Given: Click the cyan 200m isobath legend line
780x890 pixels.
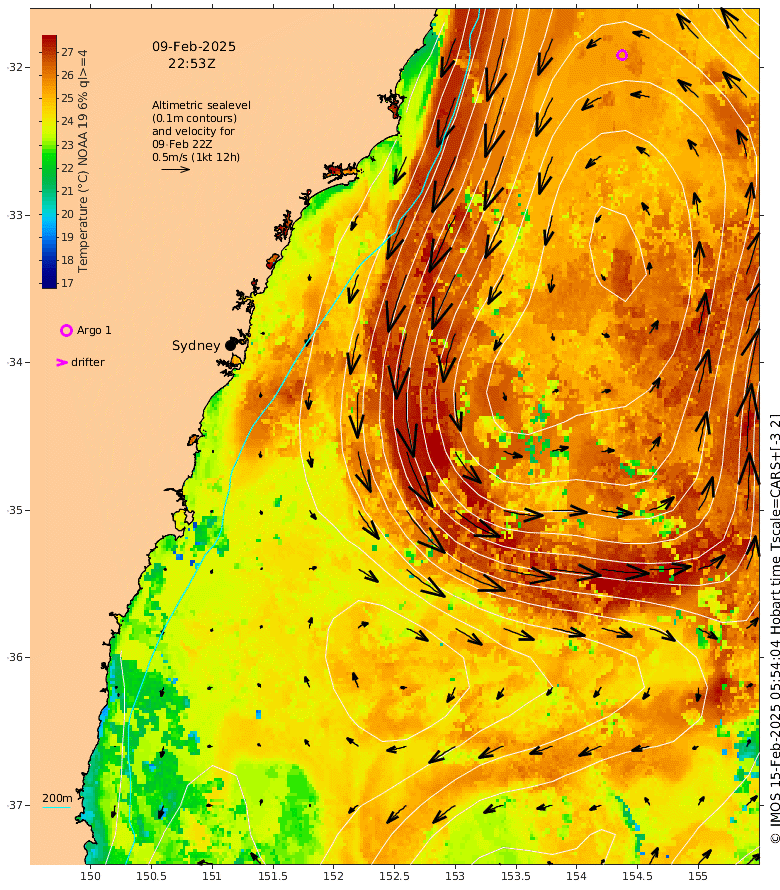Looking at the screenshot, I should [56, 807].
